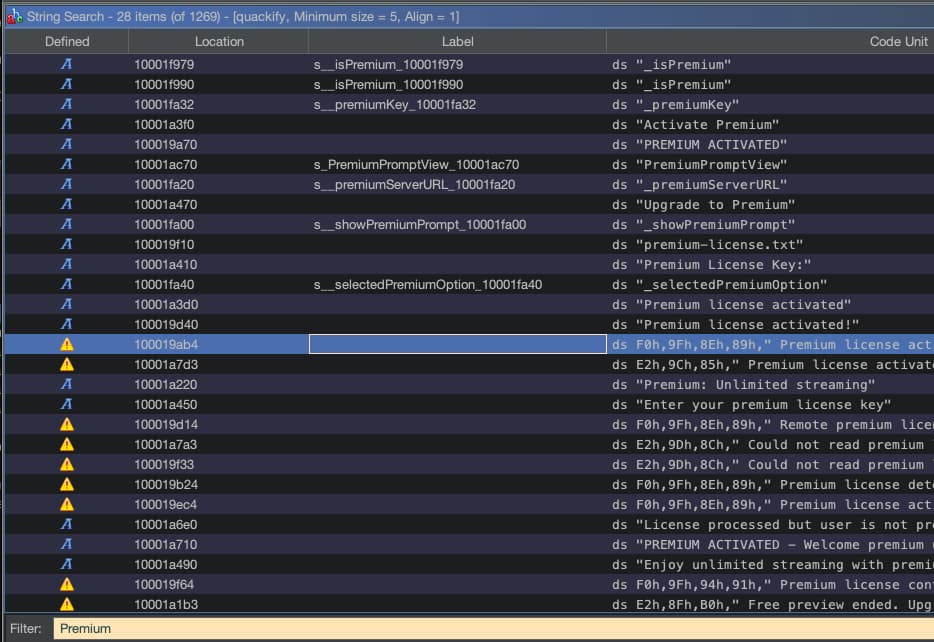Focus the Filter text field containing Premium
Viewport: 934px width, 642px height.
[x=490, y=628]
